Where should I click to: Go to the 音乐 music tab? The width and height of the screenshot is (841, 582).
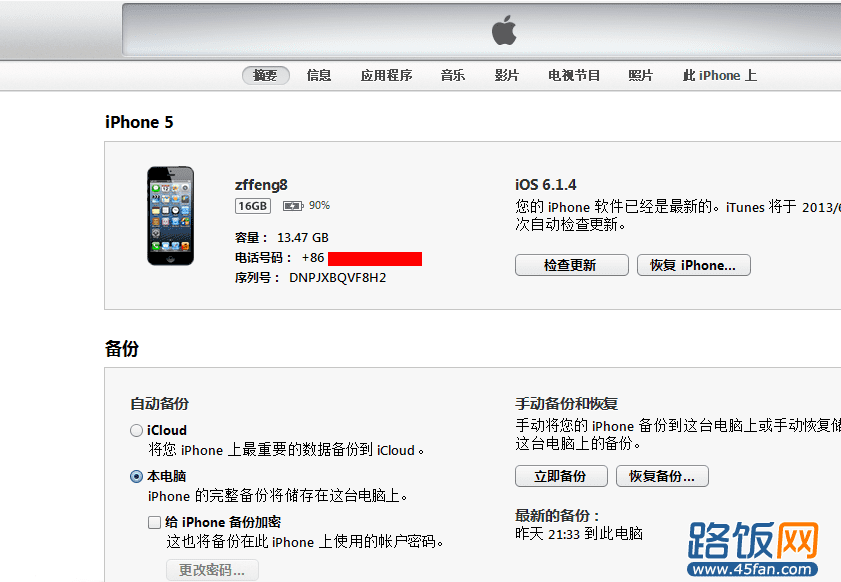pyautogui.click(x=453, y=76)
